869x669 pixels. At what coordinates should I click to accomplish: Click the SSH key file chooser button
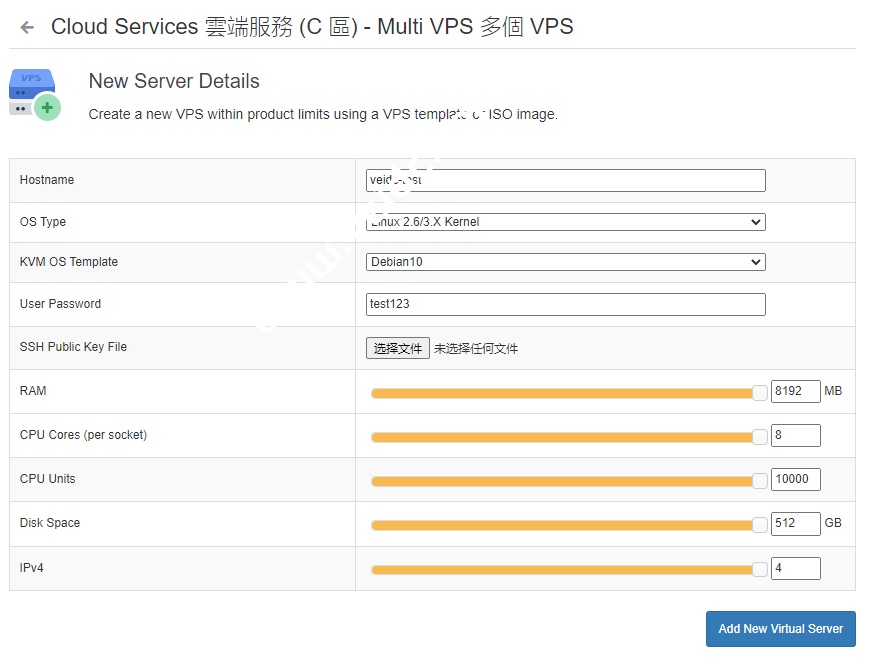tap(398, 348)
